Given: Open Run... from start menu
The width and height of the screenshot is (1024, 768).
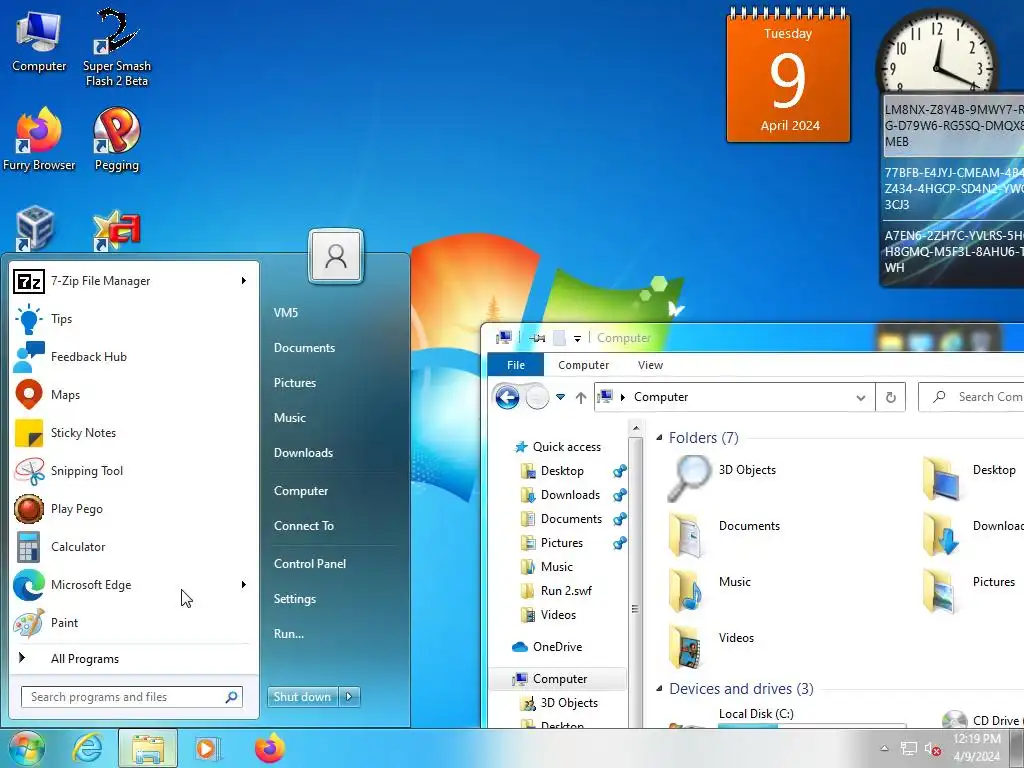Looking at the screenshot, I should point(289,633).
